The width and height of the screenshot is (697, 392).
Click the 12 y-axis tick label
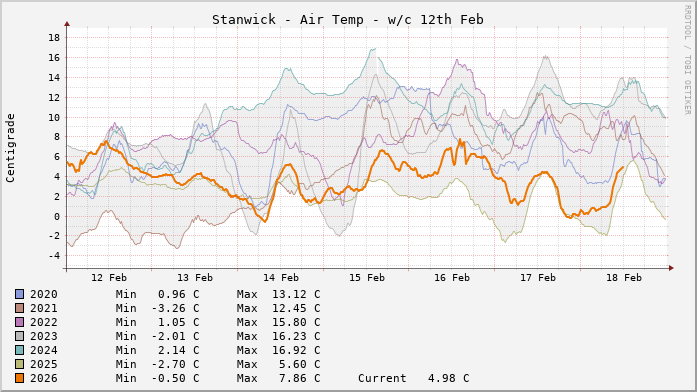point(54,98)
